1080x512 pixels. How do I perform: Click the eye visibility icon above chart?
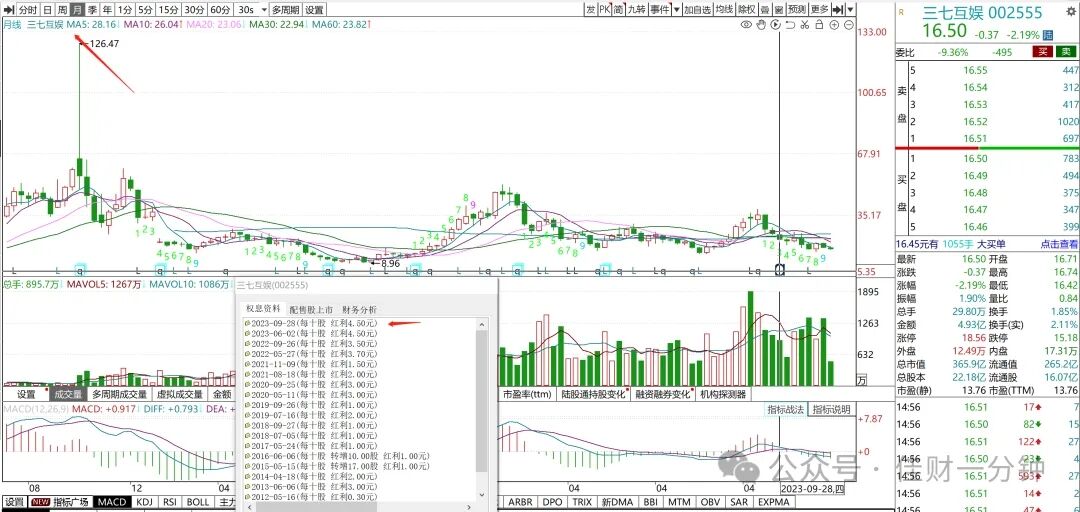pyautogui.click(x=746, y=25)
